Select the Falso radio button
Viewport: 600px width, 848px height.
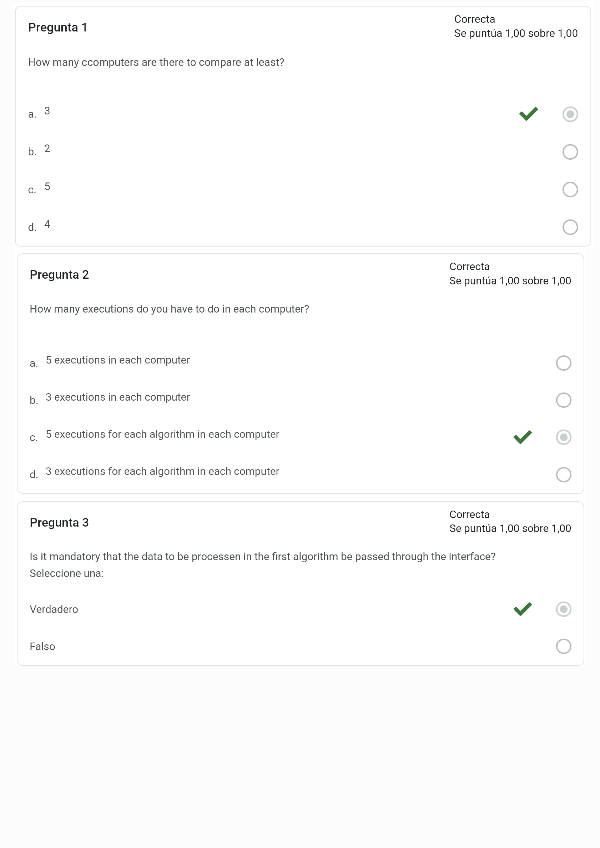click(564, 646)
